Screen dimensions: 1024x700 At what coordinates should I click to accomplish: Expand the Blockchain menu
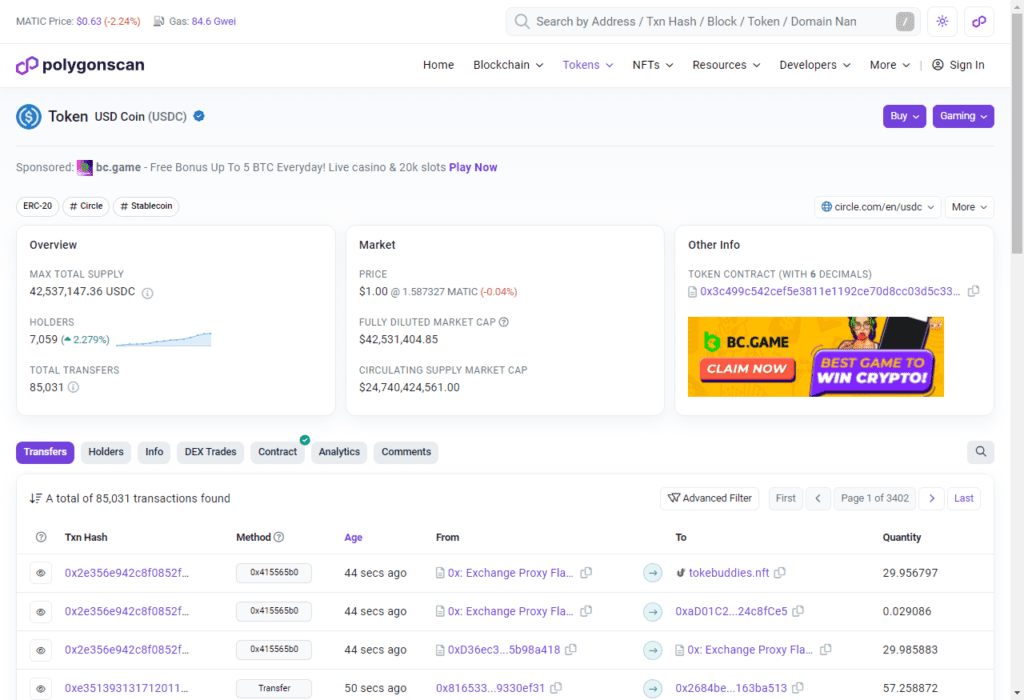click(508, 65)
